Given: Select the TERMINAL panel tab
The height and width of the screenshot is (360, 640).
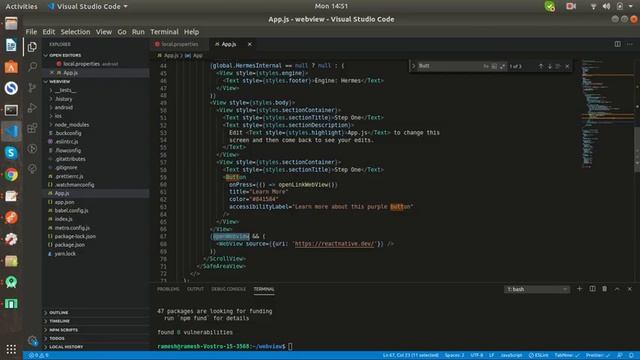Looking at the screenshot, I should click(264, 289).
